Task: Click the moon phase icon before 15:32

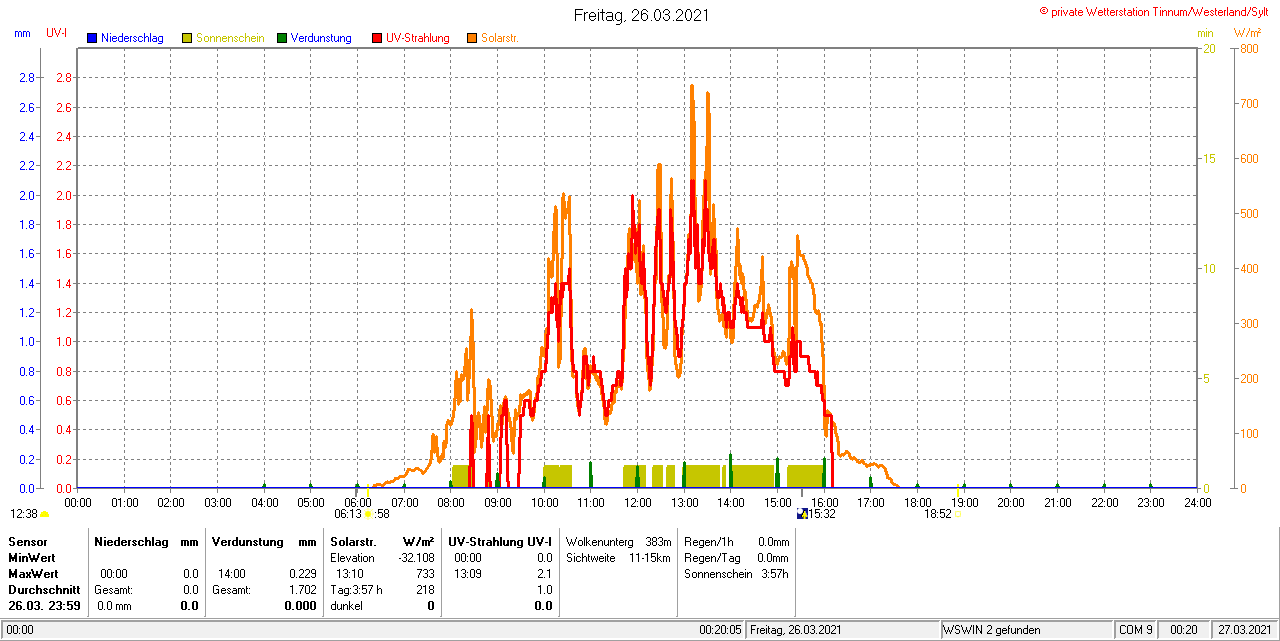Action: coord(802,514)
